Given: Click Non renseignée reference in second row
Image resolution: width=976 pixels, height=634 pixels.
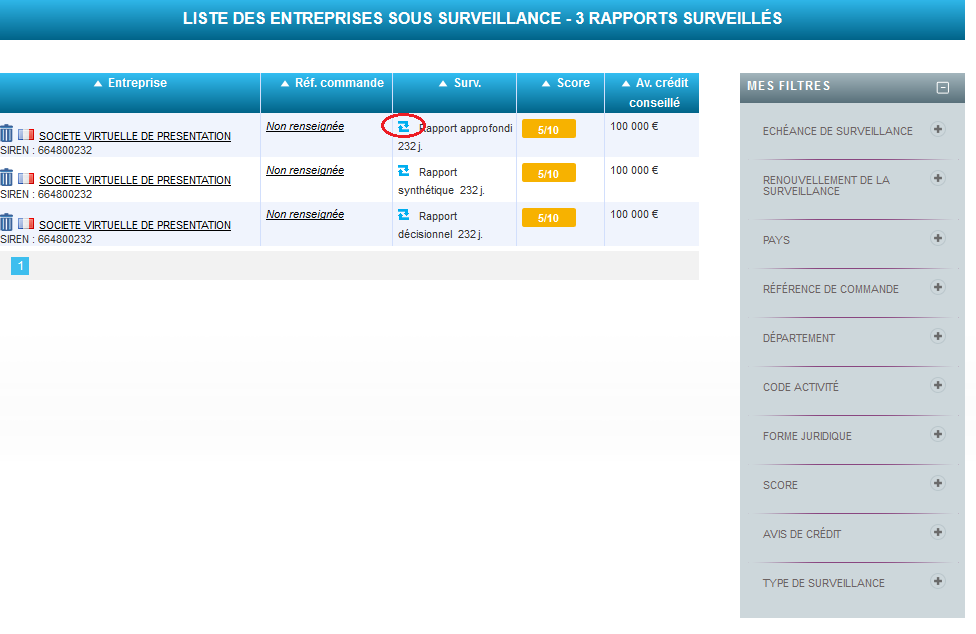Looking at the screenshot, I should (x=305, y=170).
